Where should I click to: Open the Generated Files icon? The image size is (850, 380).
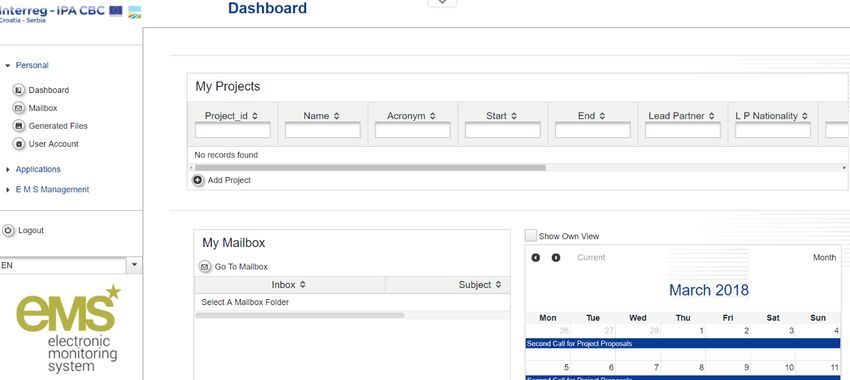[19, 126]
